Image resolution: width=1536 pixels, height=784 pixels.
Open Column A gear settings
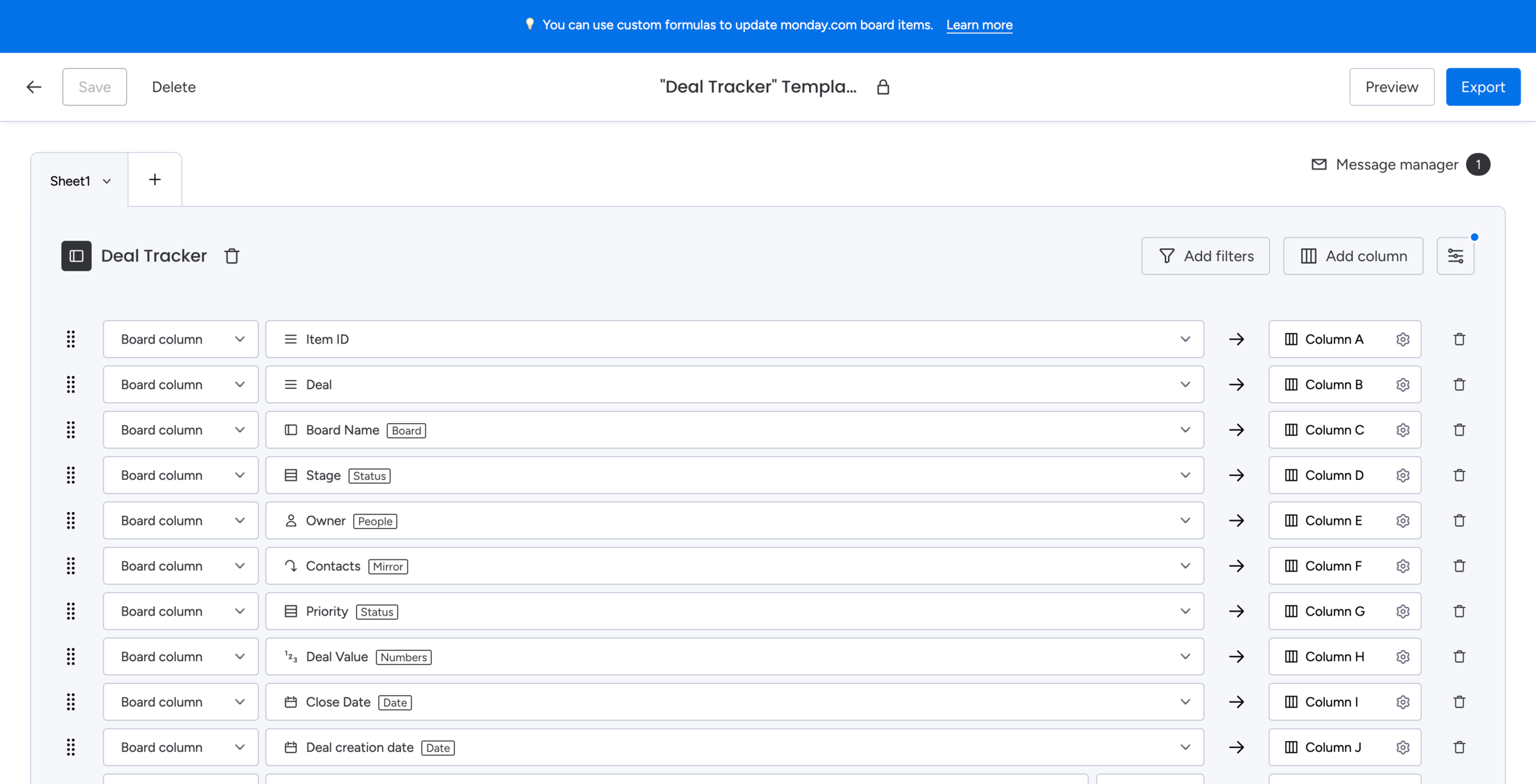pos(1402,339)
